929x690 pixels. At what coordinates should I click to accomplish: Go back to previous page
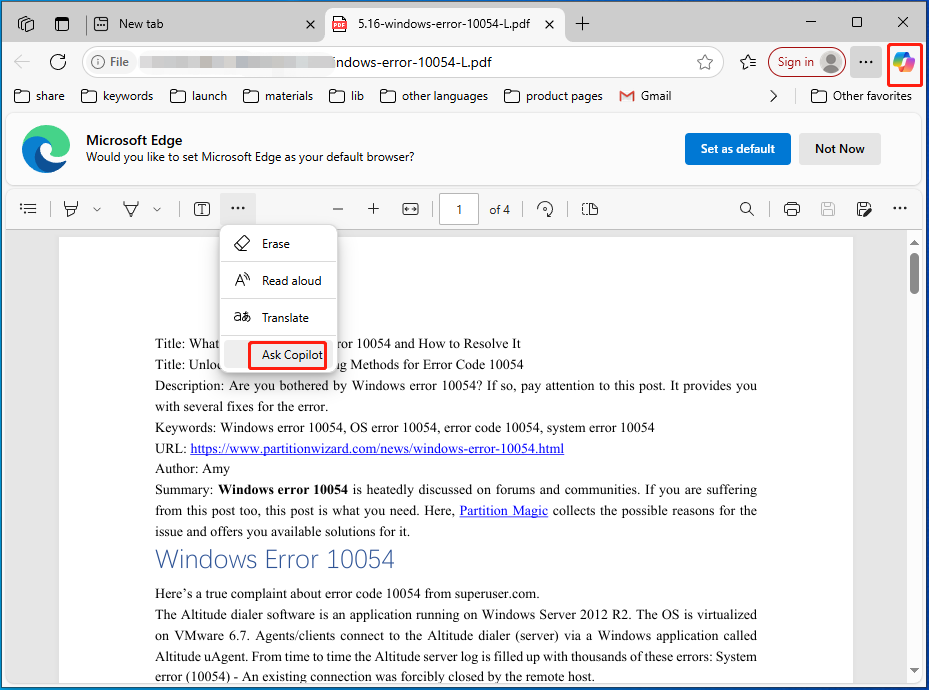[x=22, y=62]
